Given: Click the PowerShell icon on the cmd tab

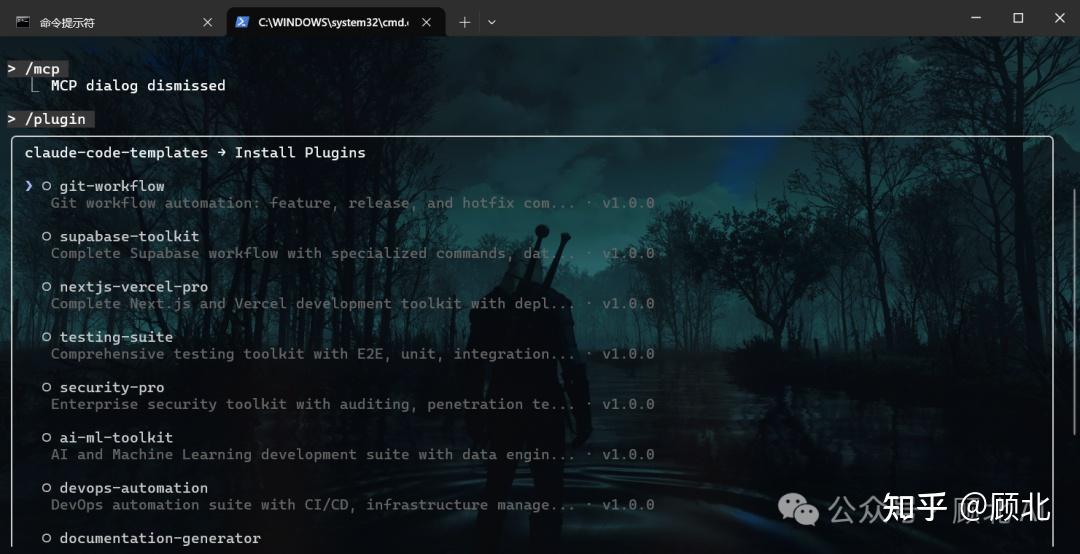Looking at the screenshot, I should [242, 22].
